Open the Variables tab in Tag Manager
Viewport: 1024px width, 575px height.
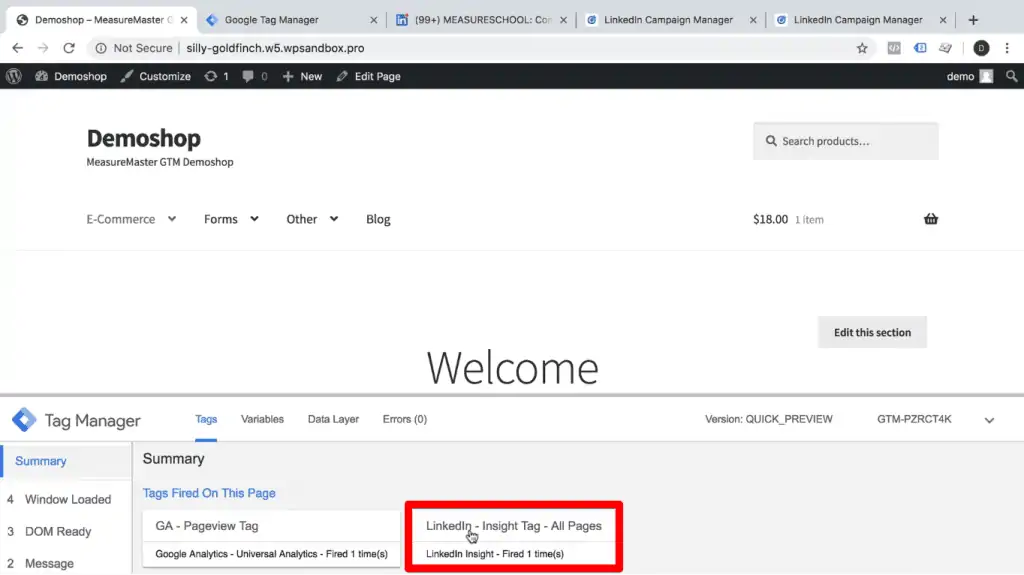[262, 419]
